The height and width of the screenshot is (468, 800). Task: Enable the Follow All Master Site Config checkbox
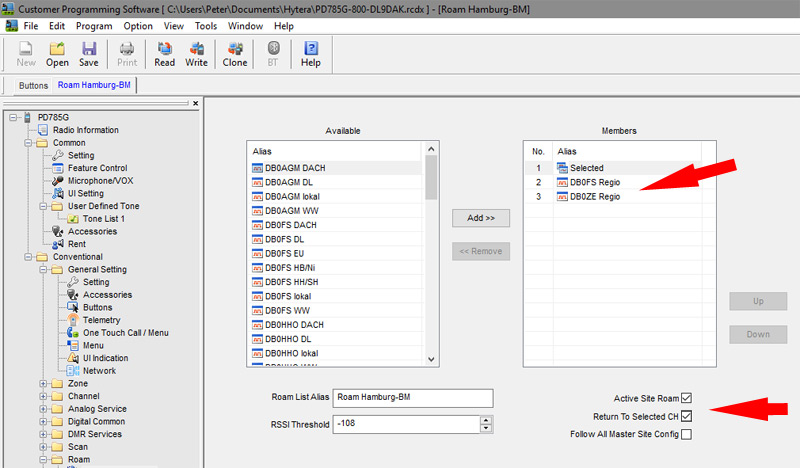pos(687,434)
